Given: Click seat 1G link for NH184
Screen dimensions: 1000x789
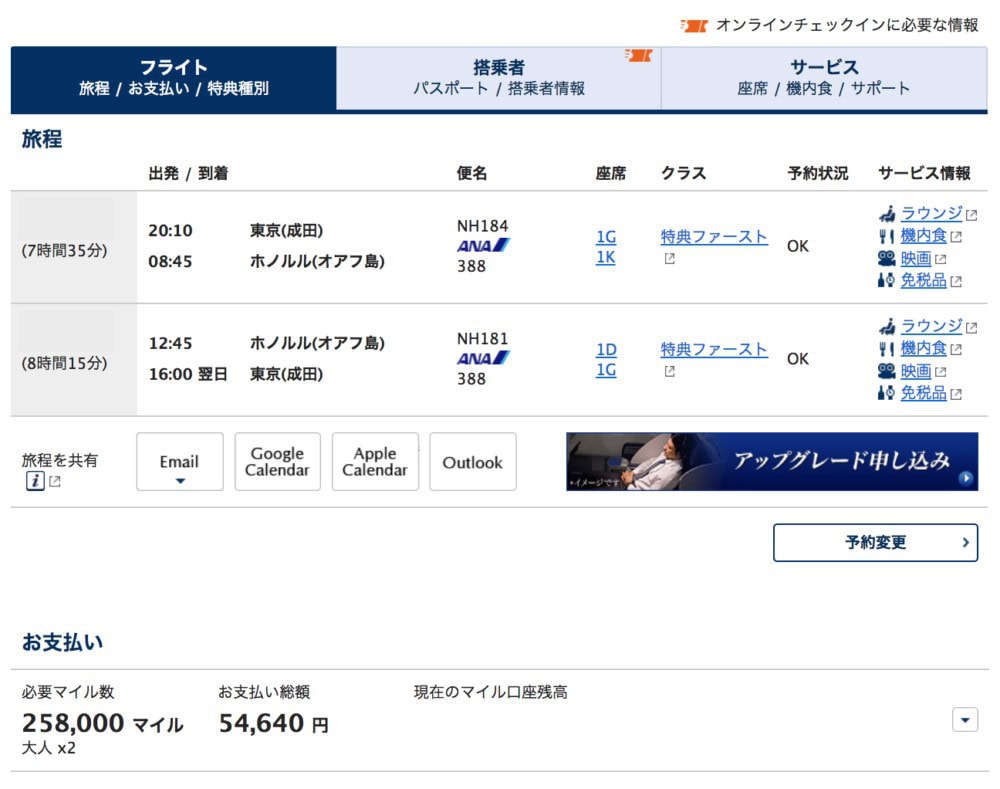Looking at the screenshot, I should pos(606,237).
